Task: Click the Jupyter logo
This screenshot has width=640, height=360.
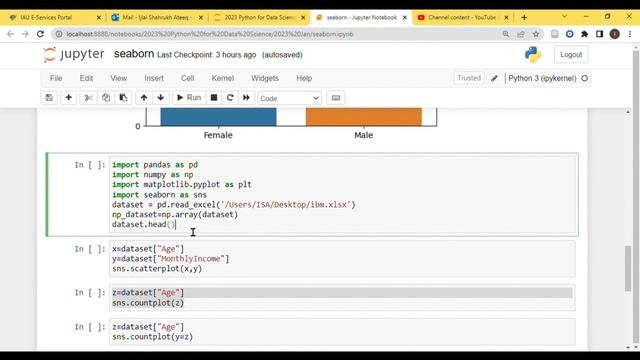Action: pos(73,54)
